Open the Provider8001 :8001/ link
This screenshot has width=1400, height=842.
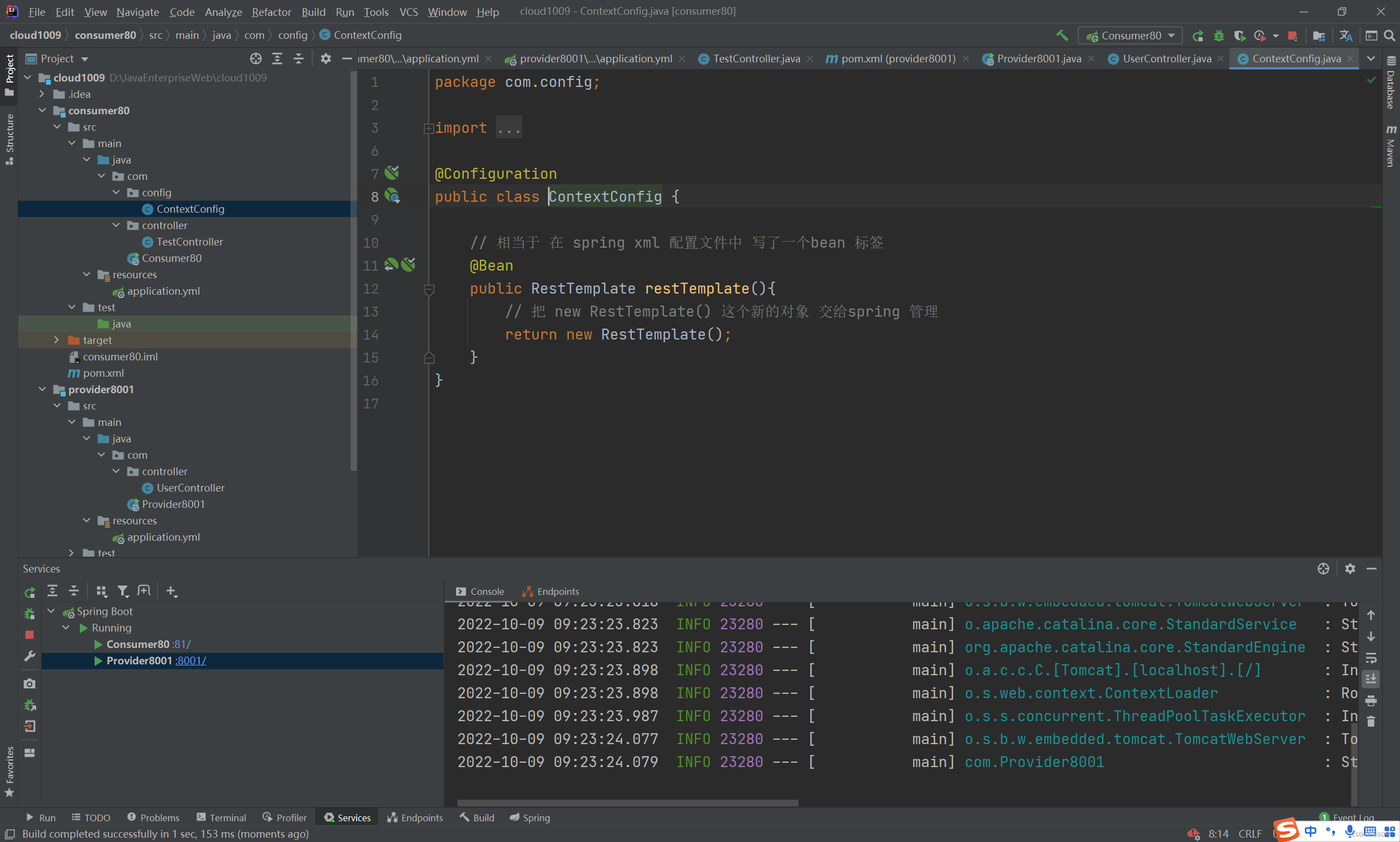(x=191, y=660)
